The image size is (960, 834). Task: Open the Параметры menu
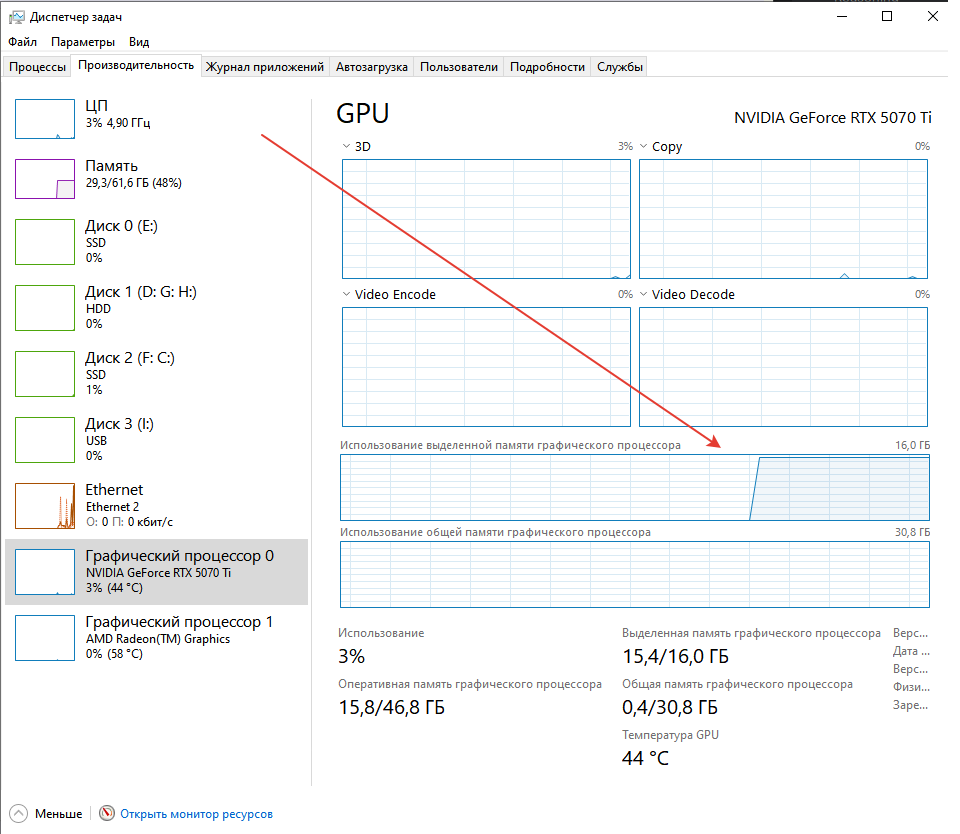click(x=83, y=42)
